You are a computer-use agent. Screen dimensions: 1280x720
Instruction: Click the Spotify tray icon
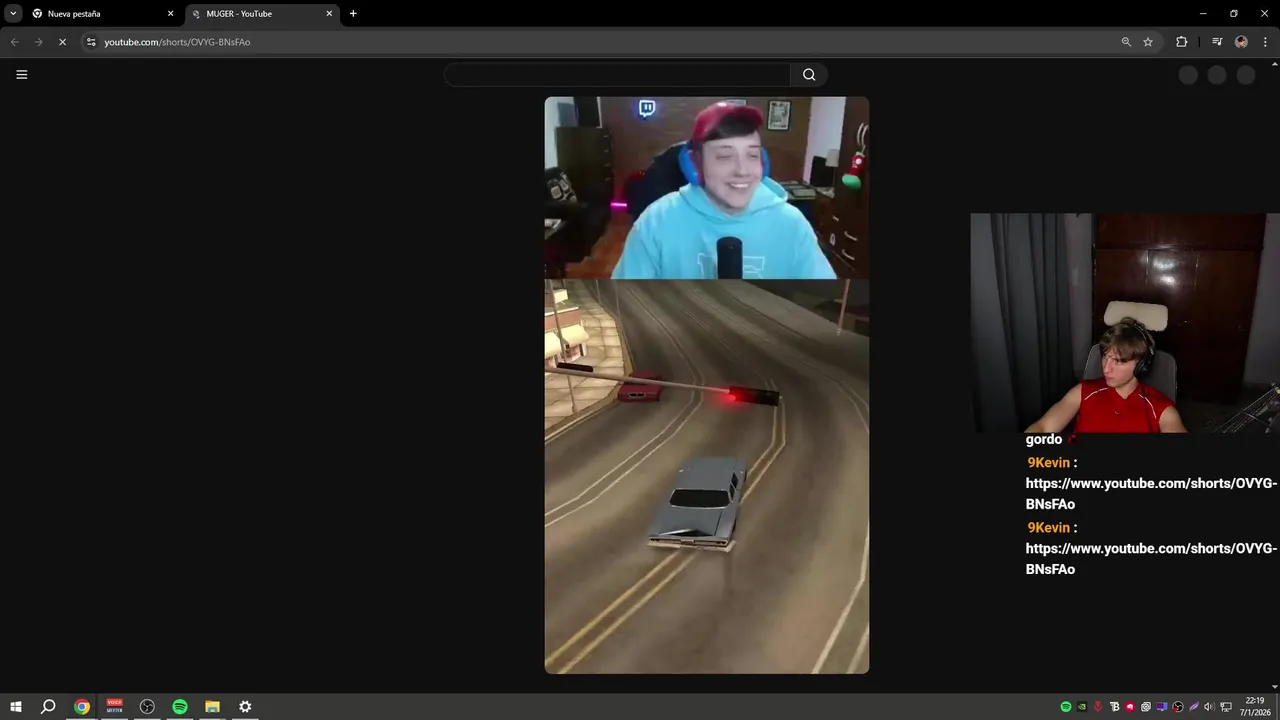tap(1066, 707)
